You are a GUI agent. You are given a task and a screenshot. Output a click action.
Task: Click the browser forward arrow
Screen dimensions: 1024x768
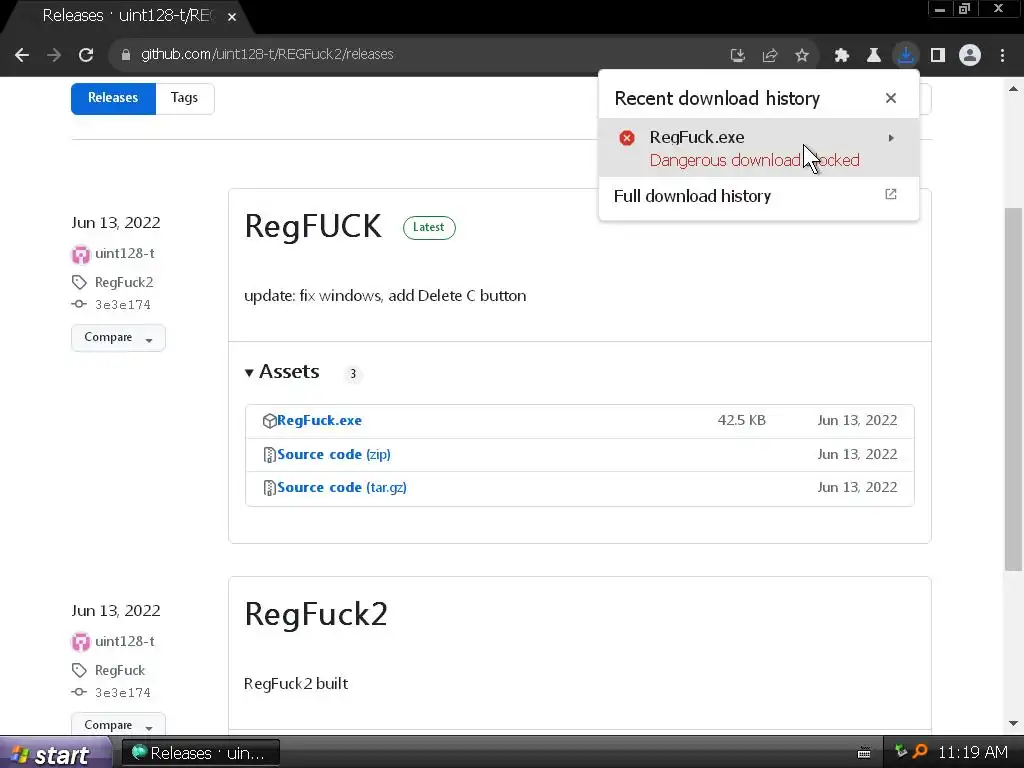pos(54,55)
